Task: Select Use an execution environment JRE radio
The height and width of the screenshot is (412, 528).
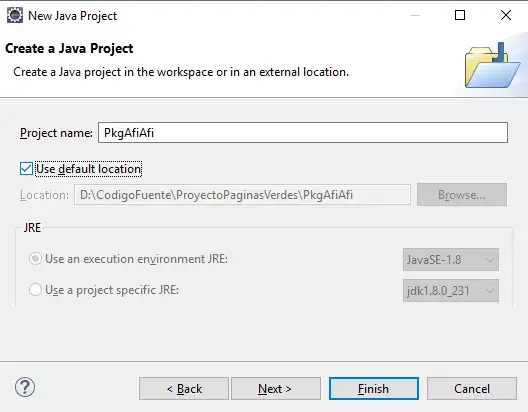Action: pyautogui.click(x=35, y=259)
